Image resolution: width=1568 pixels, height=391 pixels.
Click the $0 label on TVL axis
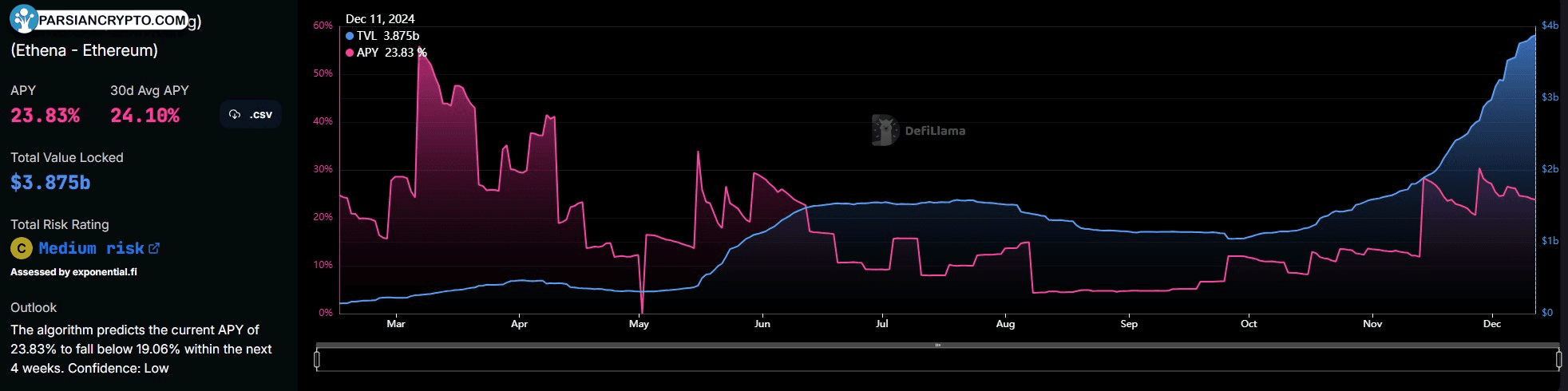pos(1547,313)
